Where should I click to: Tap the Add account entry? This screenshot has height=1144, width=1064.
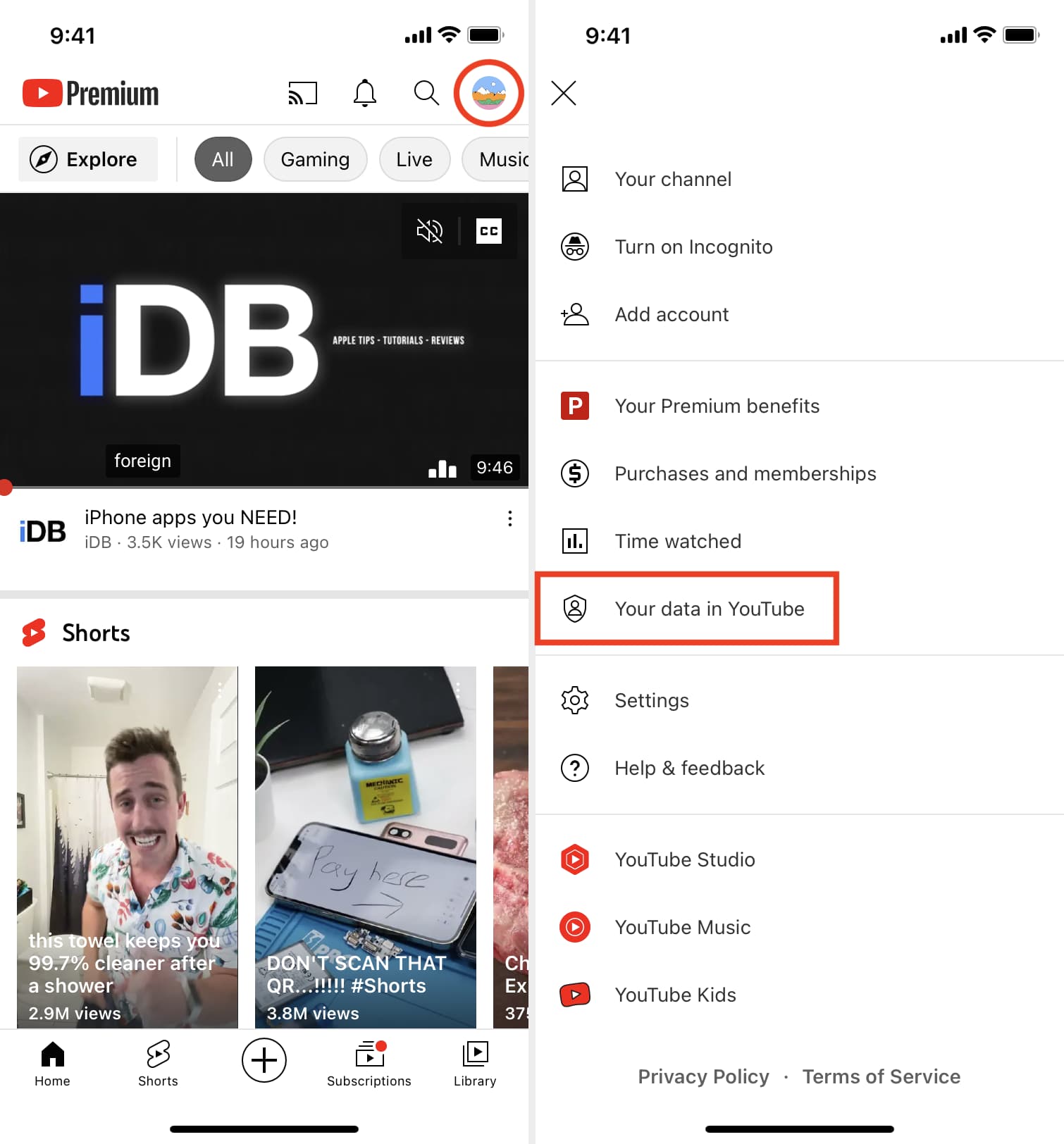[x=800, y=314]
